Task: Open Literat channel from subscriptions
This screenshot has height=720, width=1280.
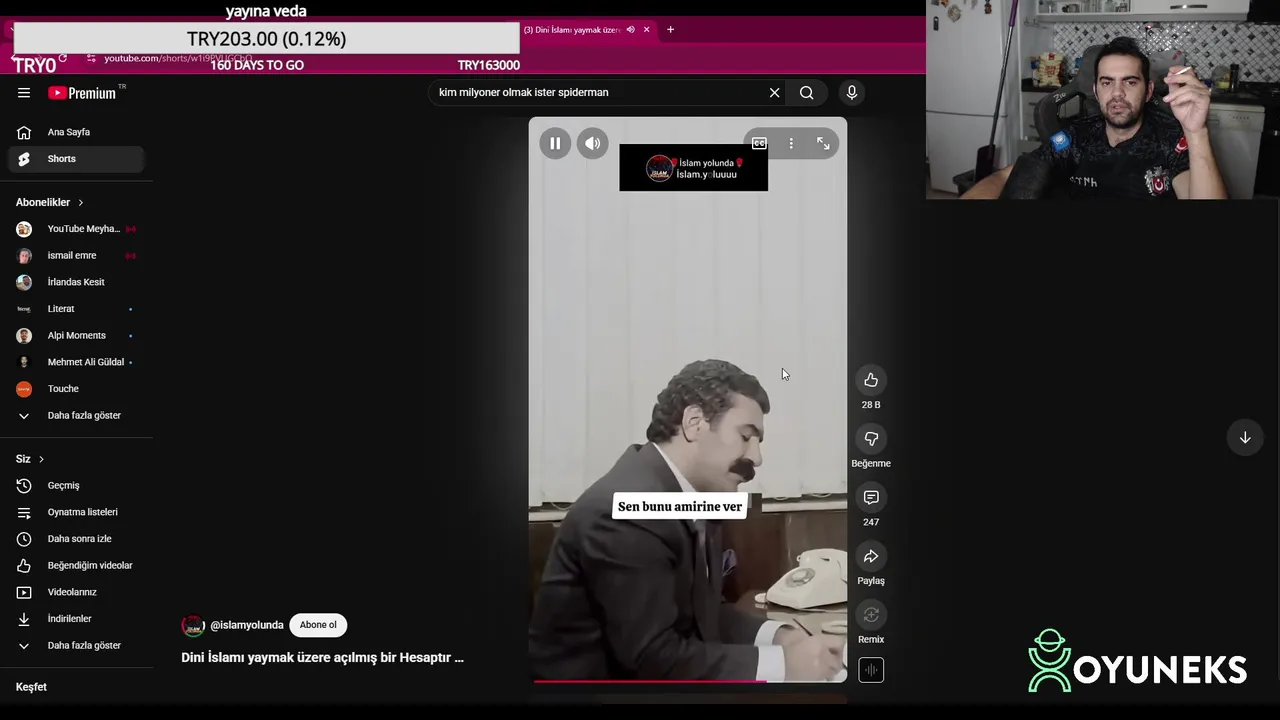Action: point(76,309)
